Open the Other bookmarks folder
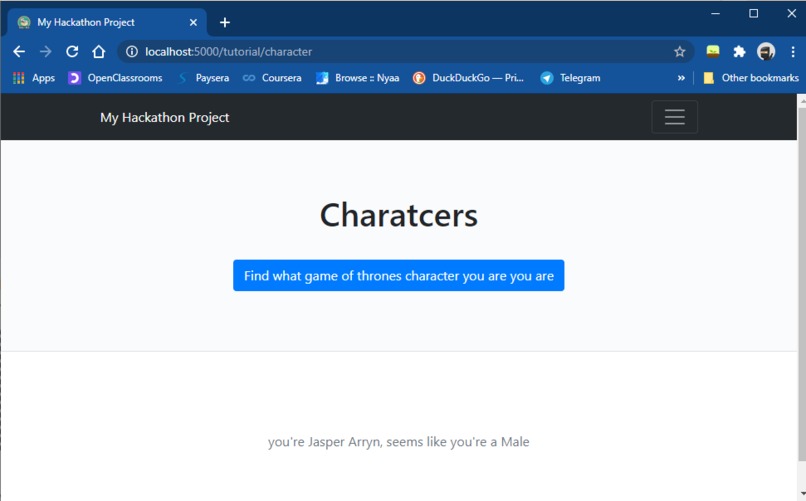The image size is (806, 501). click(751, 78)
